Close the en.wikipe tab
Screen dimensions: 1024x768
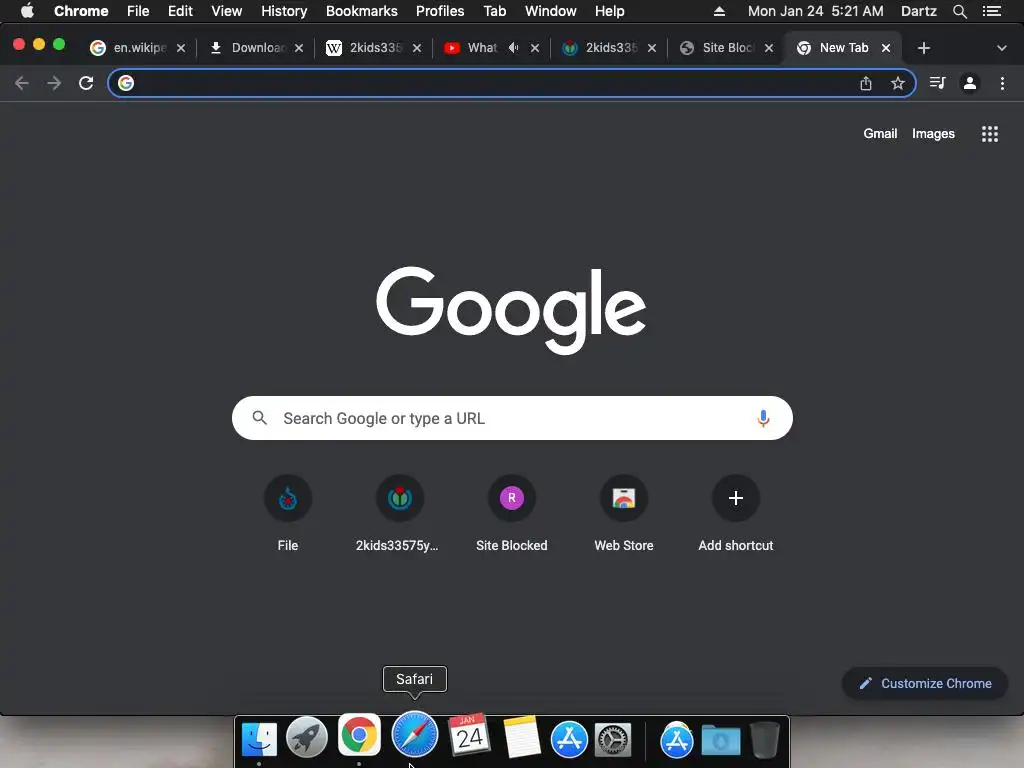(x=181, y=48)
